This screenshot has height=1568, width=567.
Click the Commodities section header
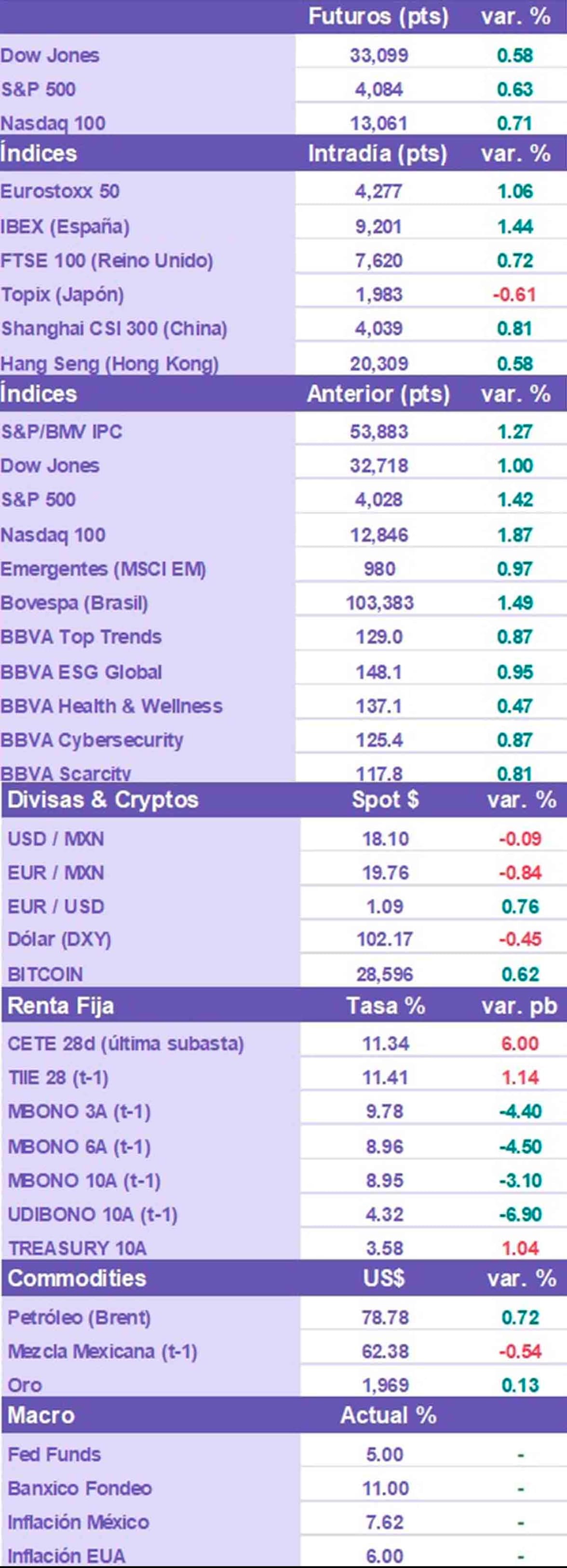77,1278
